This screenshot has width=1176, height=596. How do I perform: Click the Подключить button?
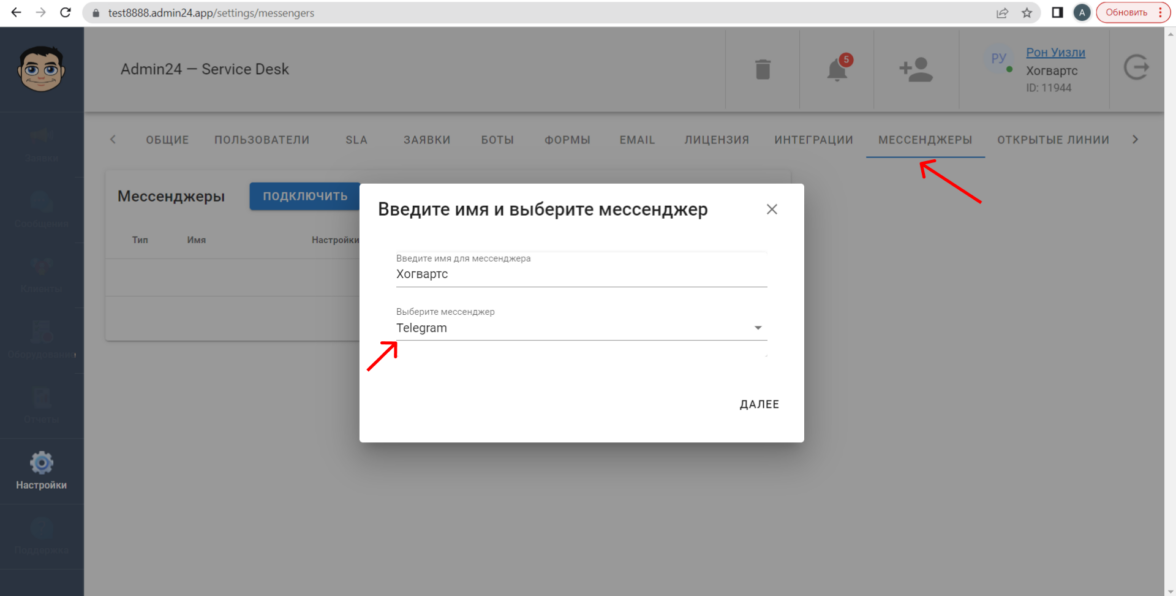(x=305, y=196)
